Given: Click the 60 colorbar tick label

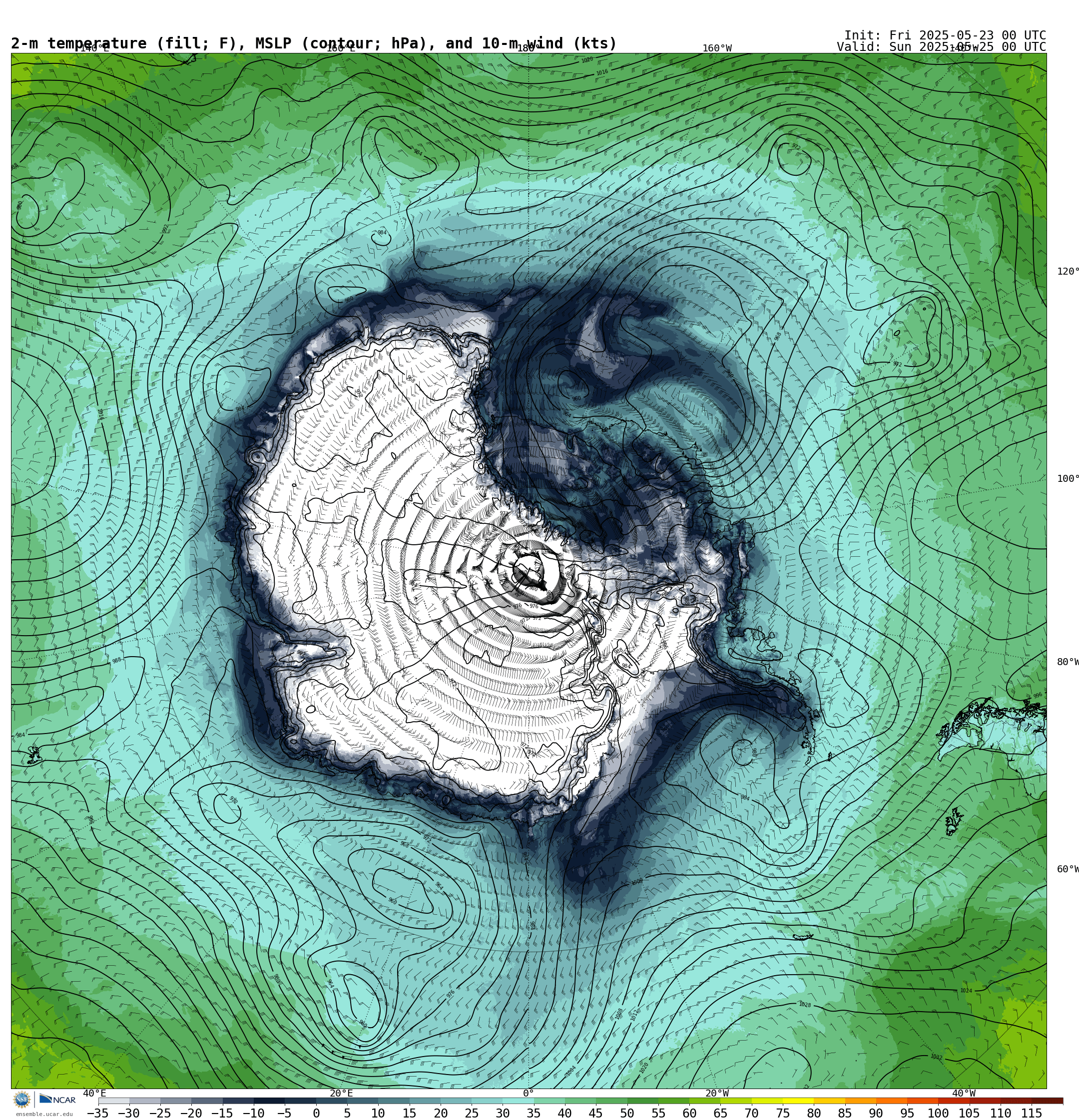Looking at the screenshot, I should (689, 1113).
